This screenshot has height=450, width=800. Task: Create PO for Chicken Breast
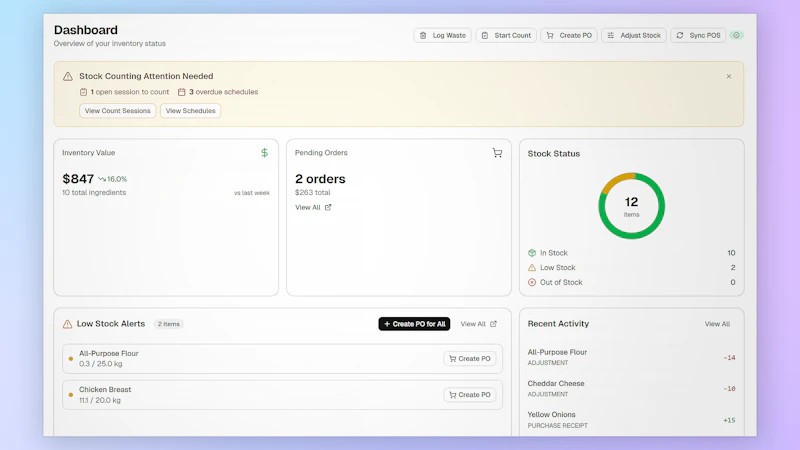click(x=470, y=395)
